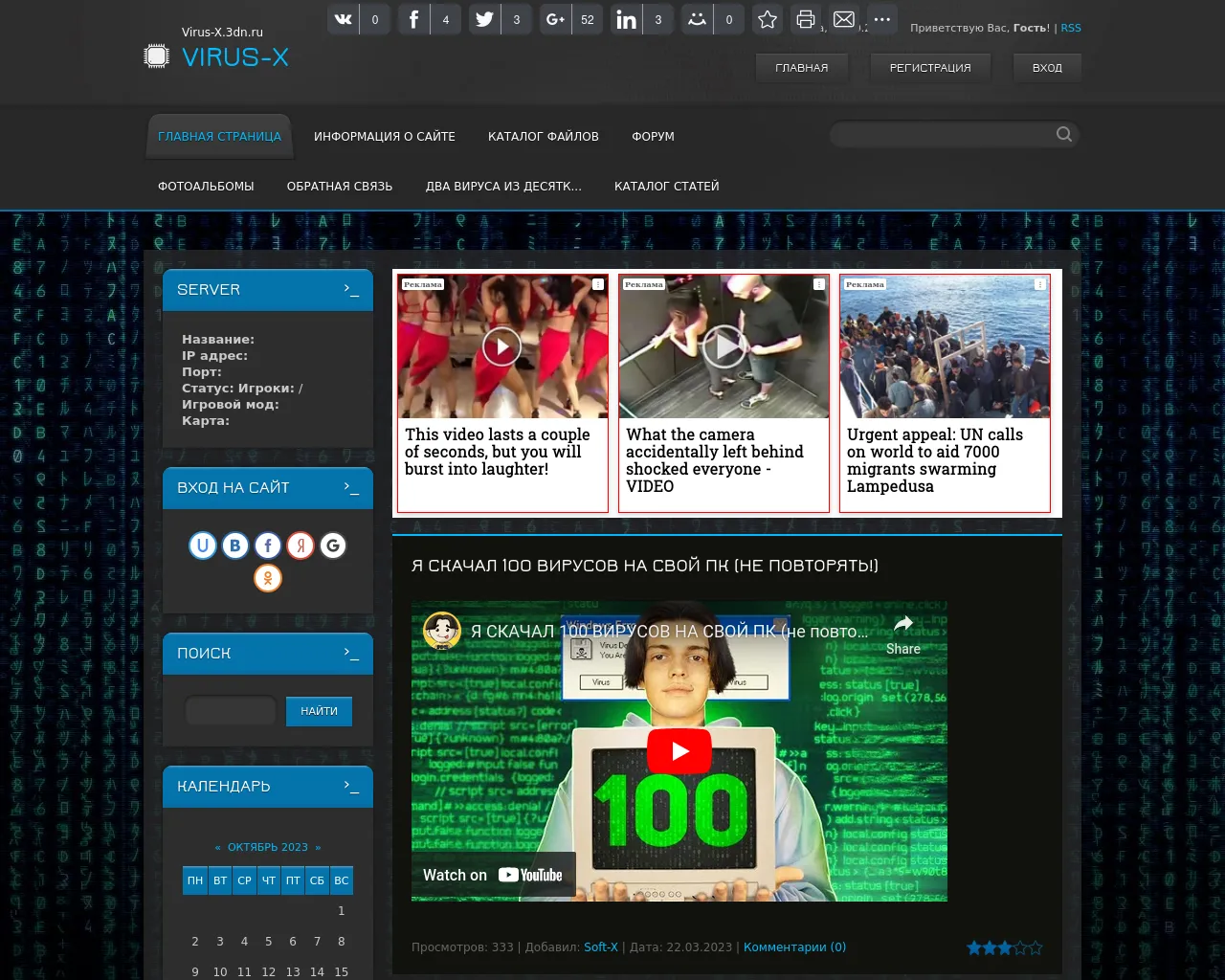
Task: Add page to favorites with star icon
Action: 768,19
